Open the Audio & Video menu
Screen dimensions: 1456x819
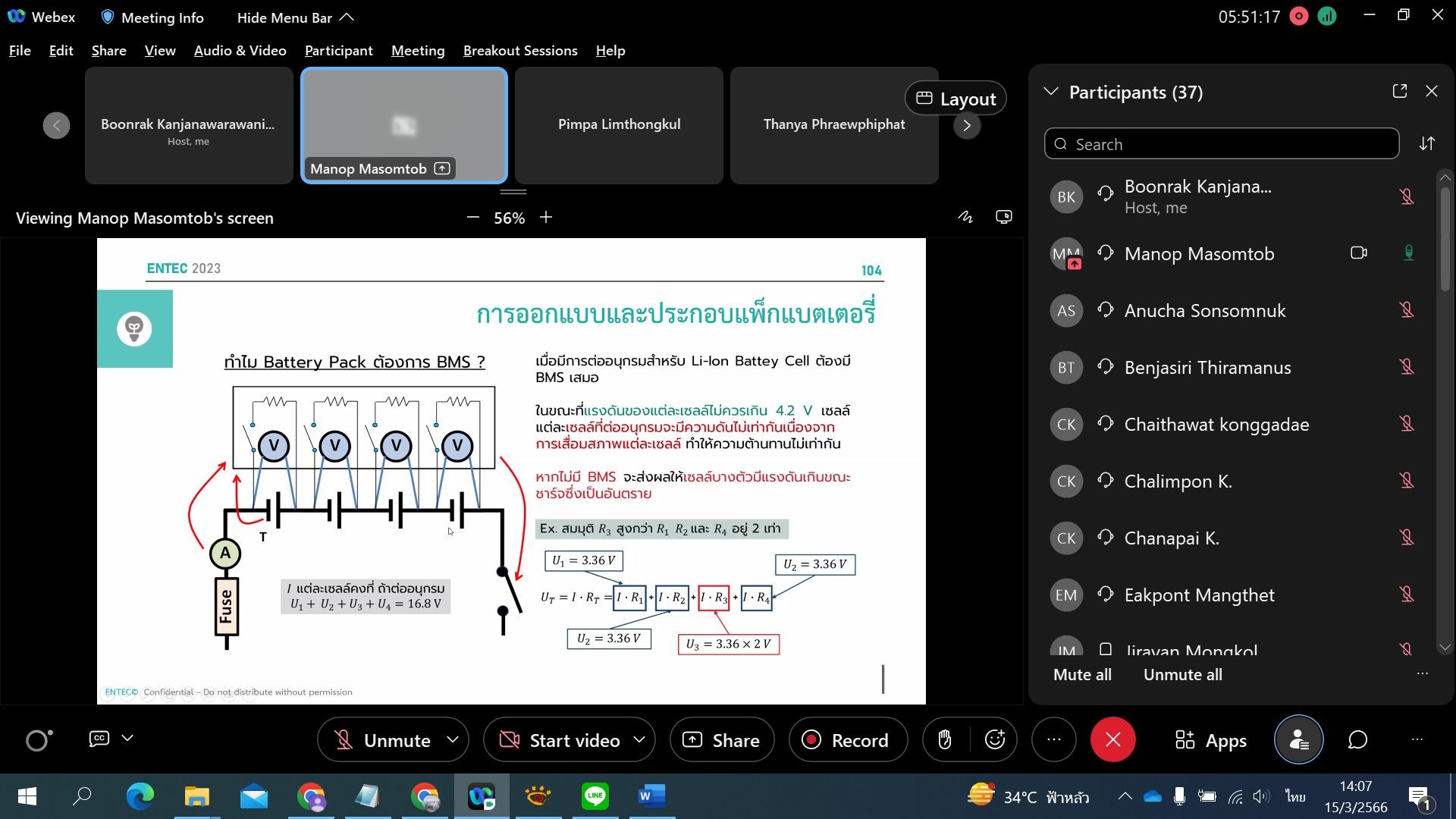[240, 51]
